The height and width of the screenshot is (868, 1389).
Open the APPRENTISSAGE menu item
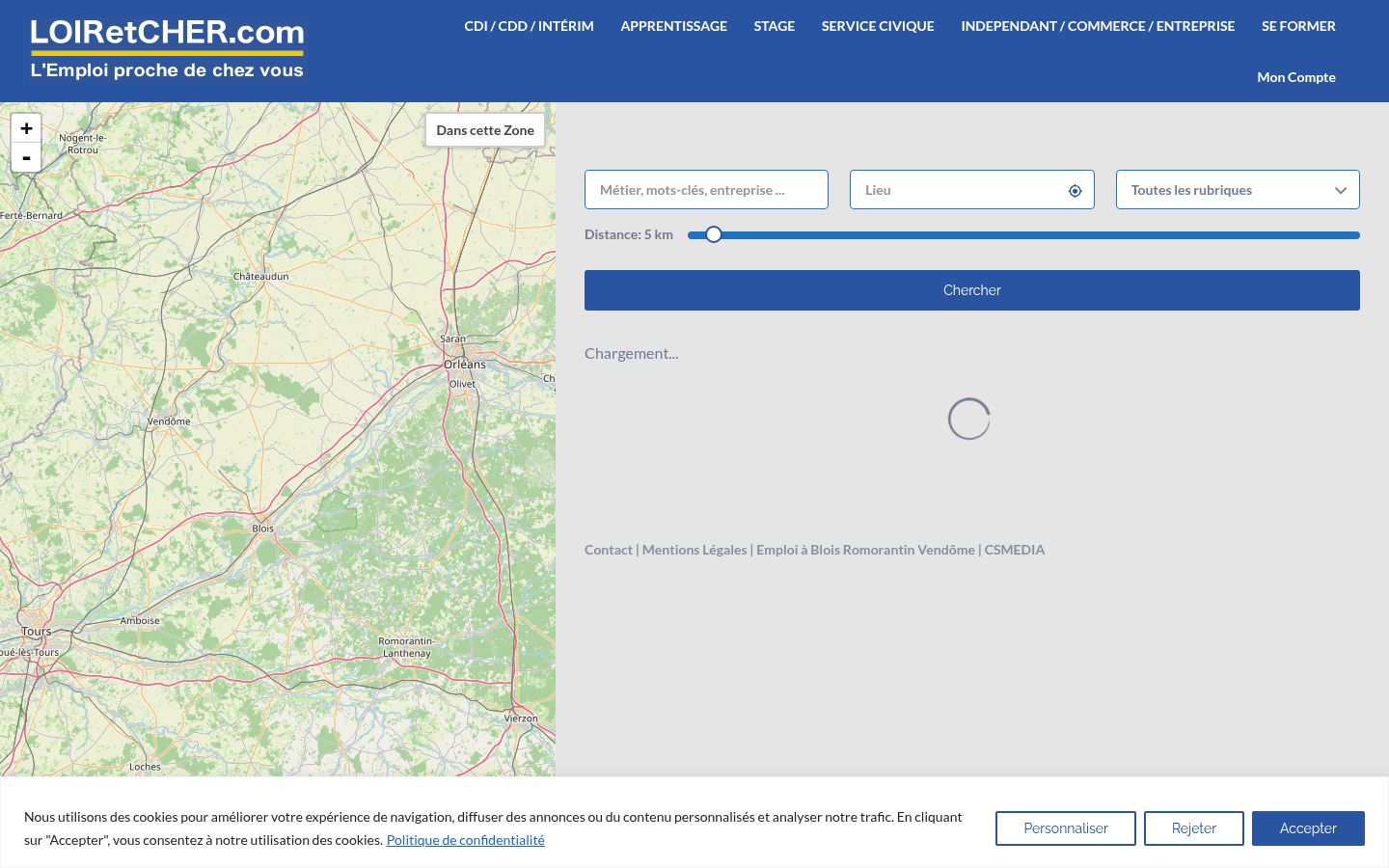673,26
